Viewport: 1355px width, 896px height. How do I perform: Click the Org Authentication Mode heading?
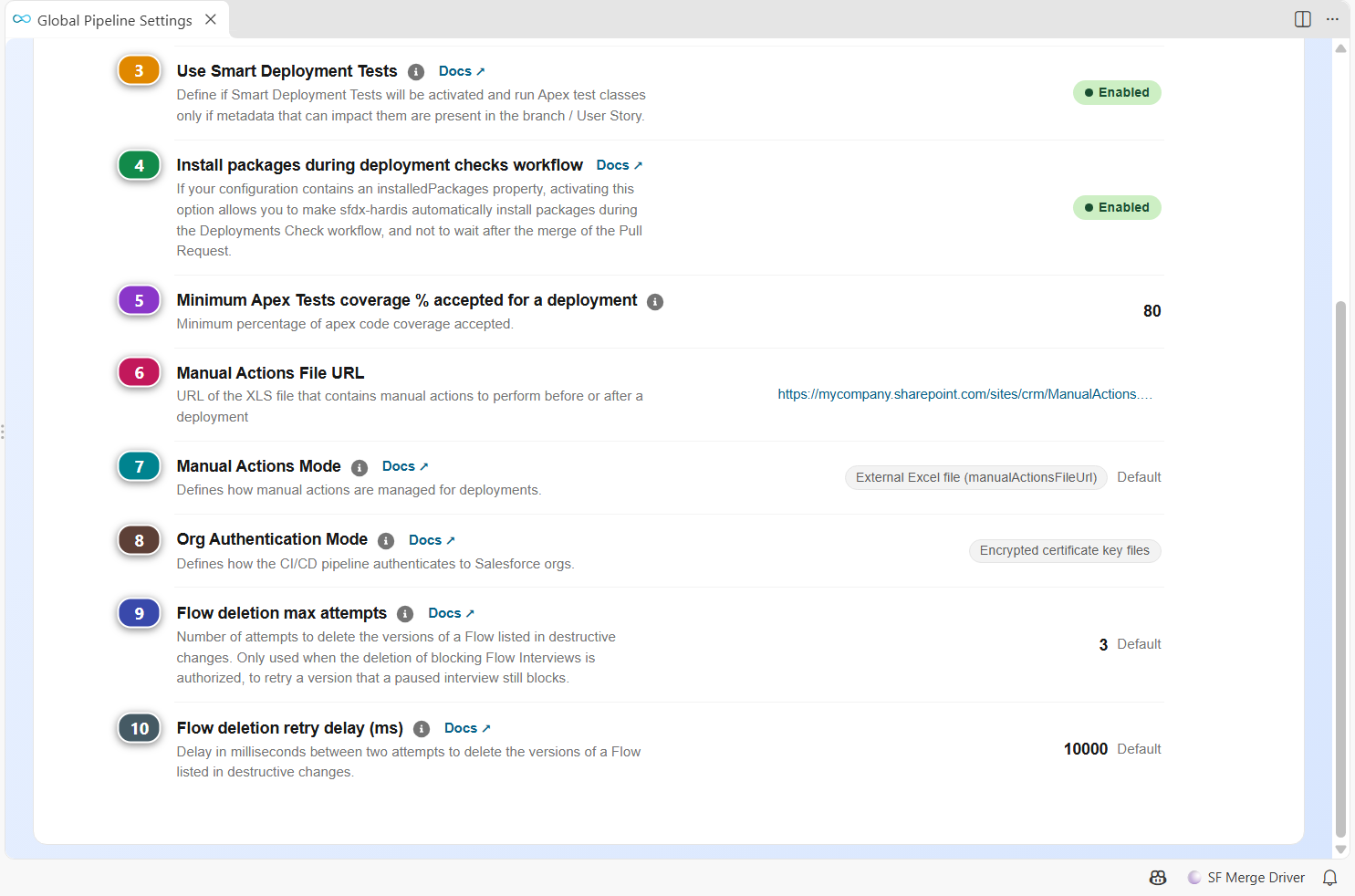coord(272,539)
